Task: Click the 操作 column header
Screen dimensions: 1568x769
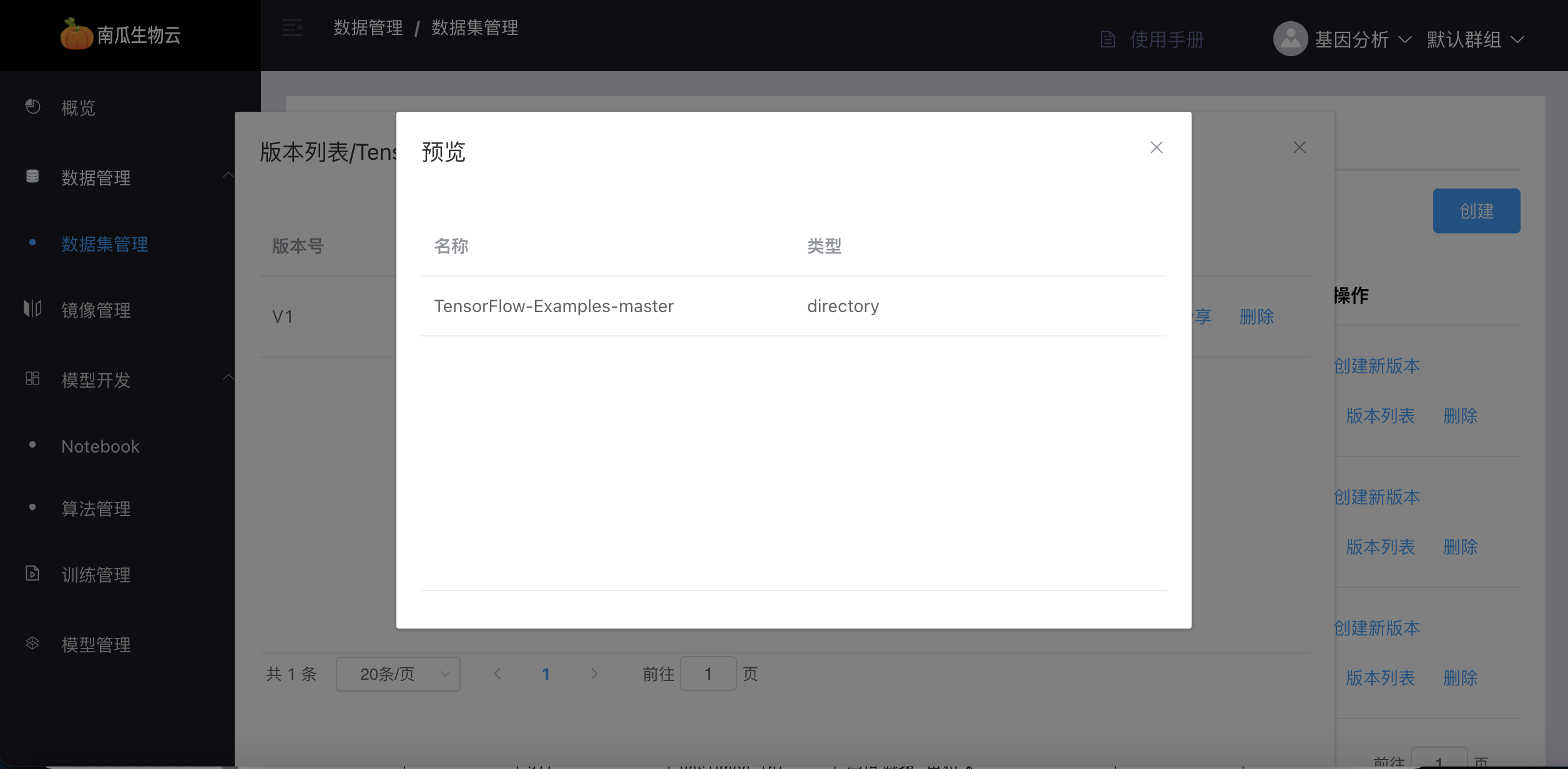Action: [x=1351, y=295]
